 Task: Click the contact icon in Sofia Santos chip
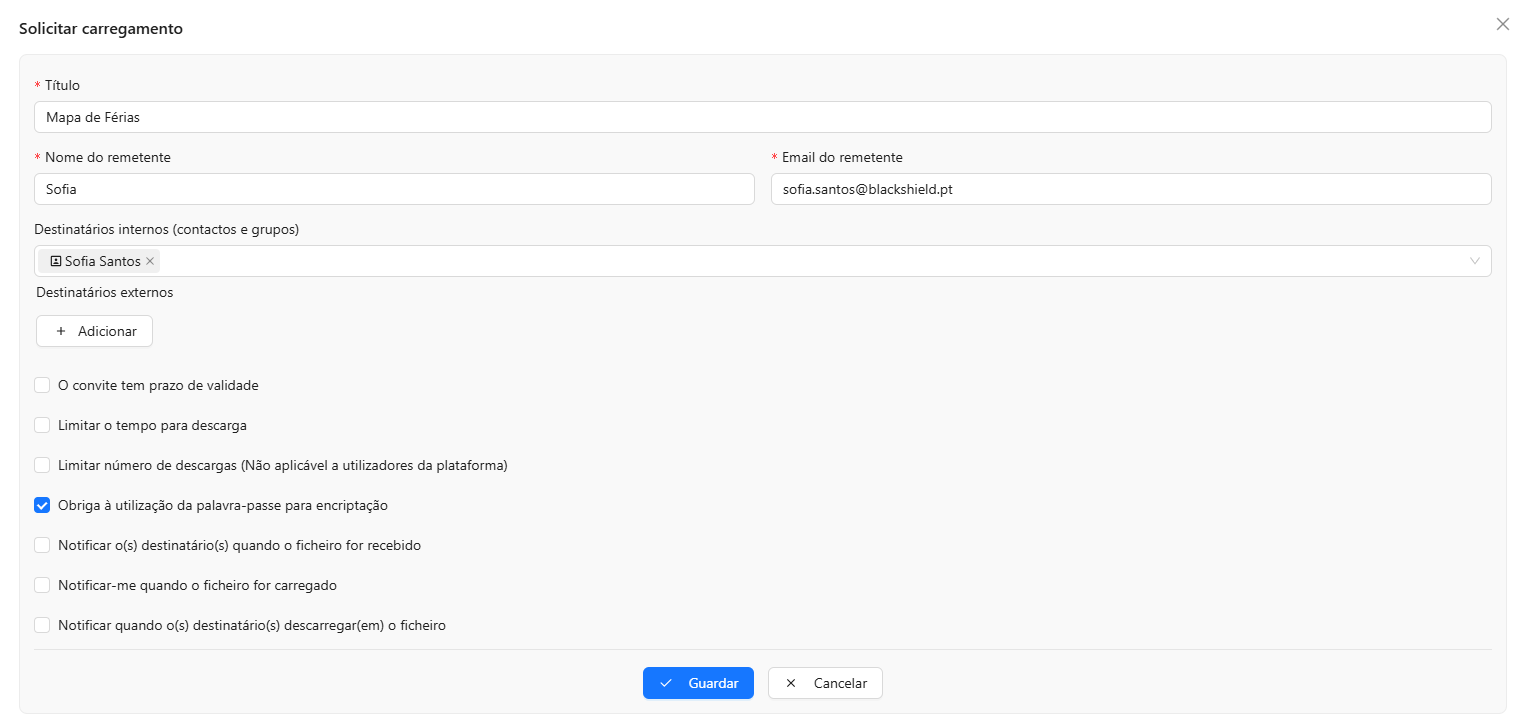click(56, 261)
